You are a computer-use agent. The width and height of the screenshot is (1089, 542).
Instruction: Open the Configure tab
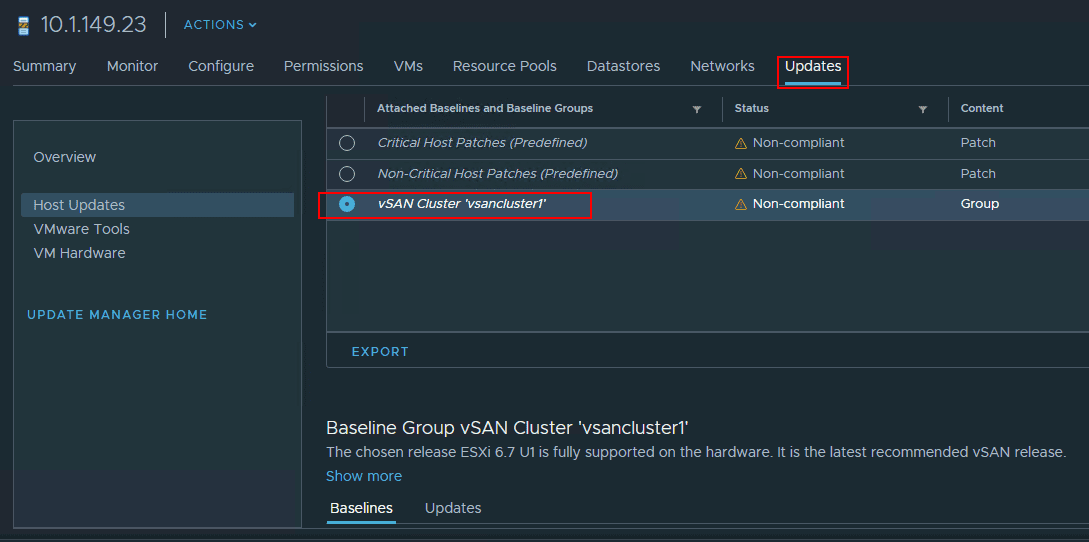click(x=221, y=66)
